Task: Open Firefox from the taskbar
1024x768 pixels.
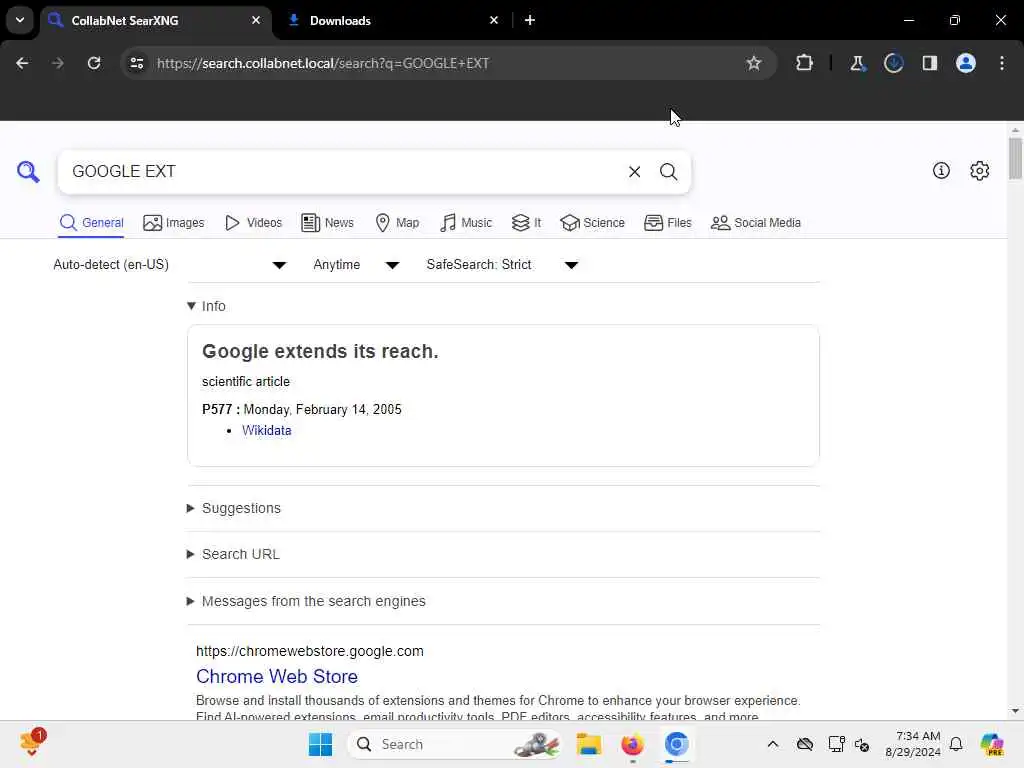Action: coord(632,744)
